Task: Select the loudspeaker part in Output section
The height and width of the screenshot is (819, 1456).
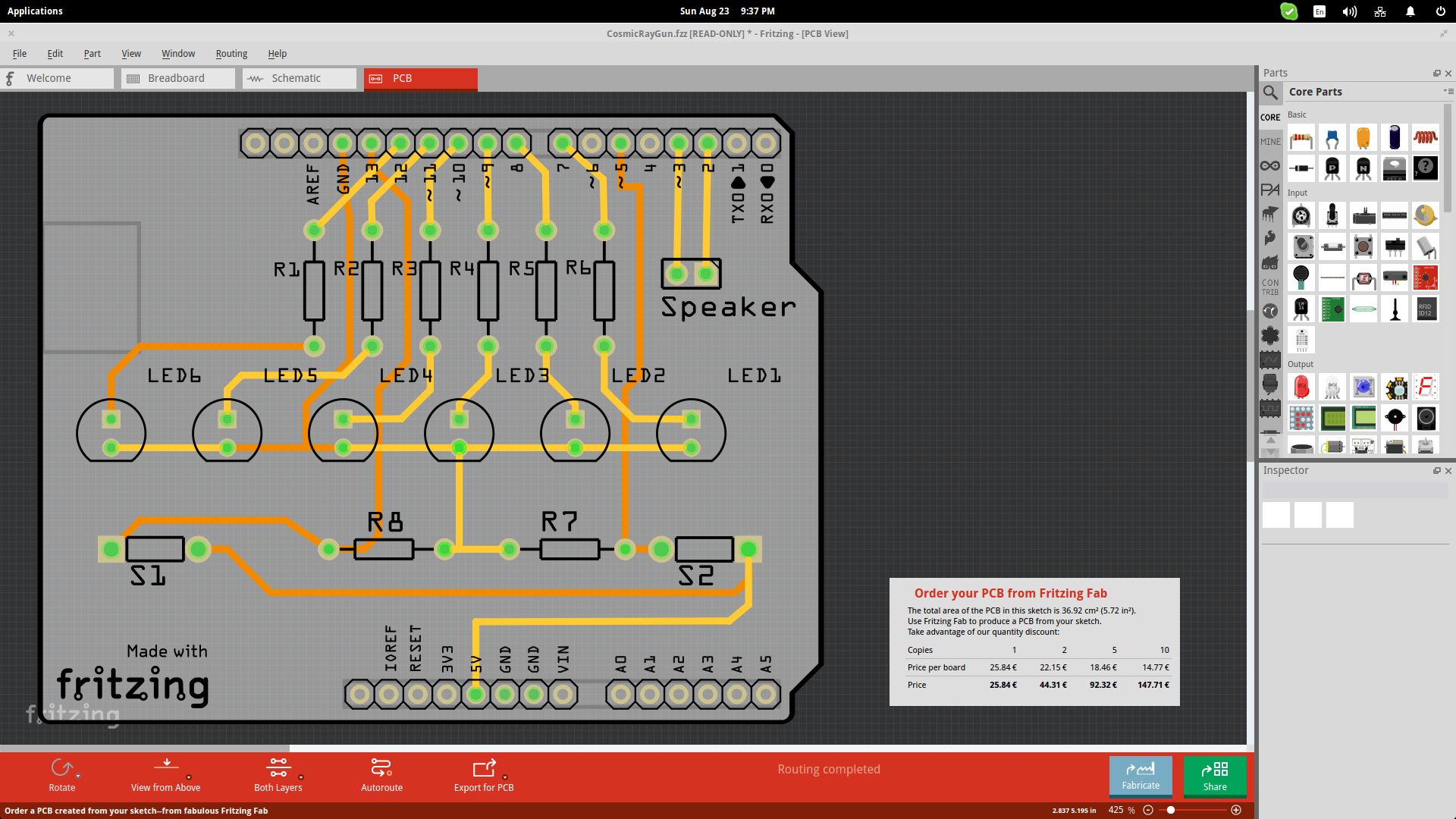Action: 1426,418
